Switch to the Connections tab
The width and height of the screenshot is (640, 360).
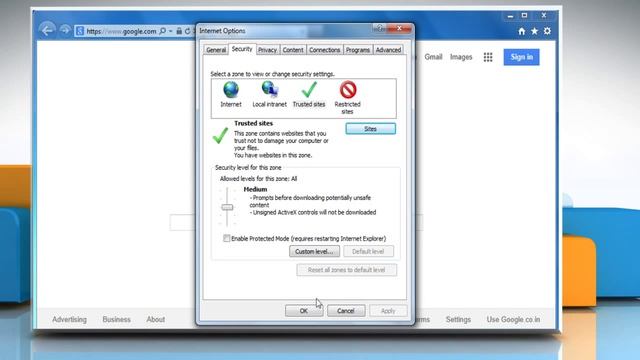pos(324,50)
